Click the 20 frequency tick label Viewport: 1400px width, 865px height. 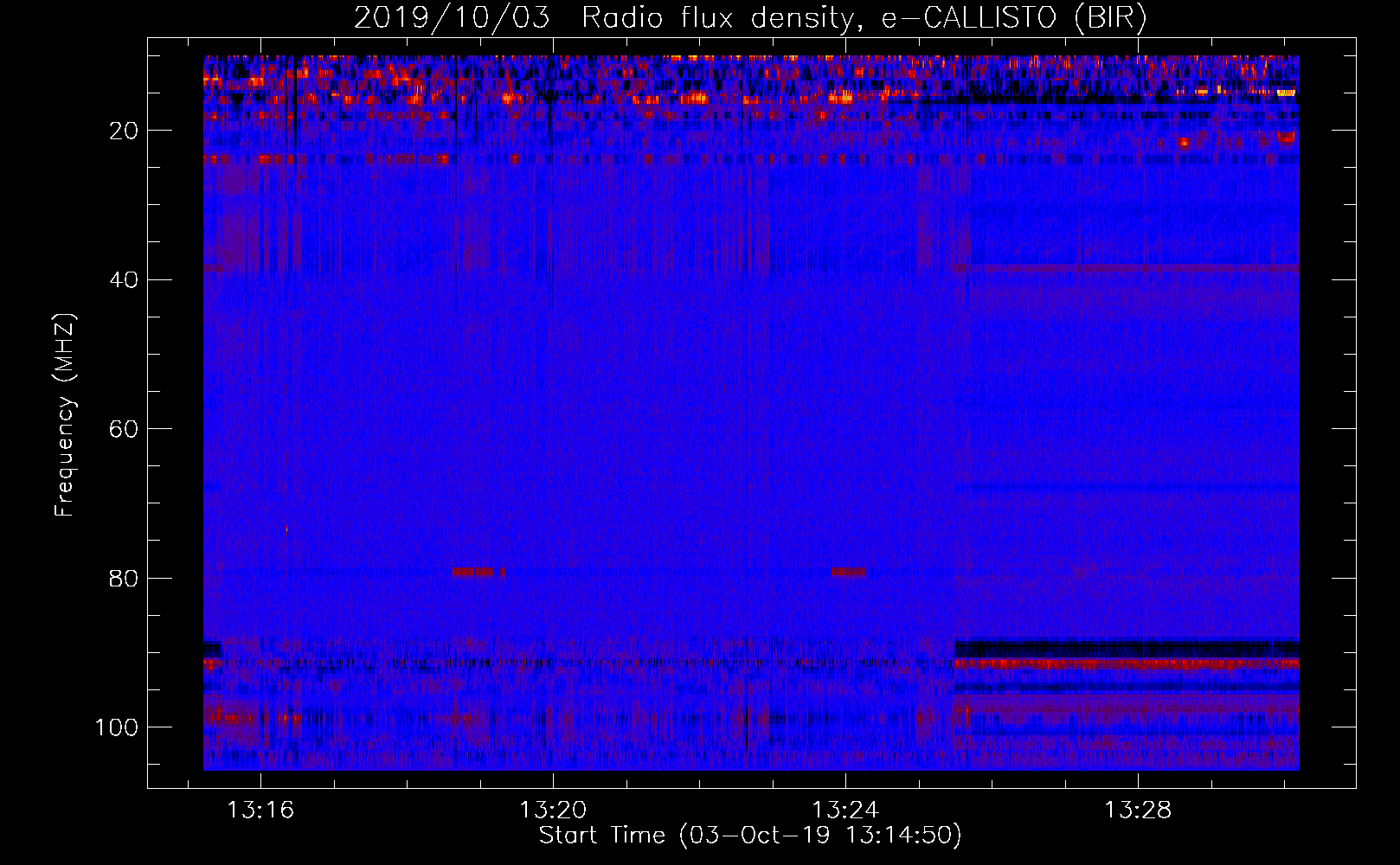click(124, 131)
